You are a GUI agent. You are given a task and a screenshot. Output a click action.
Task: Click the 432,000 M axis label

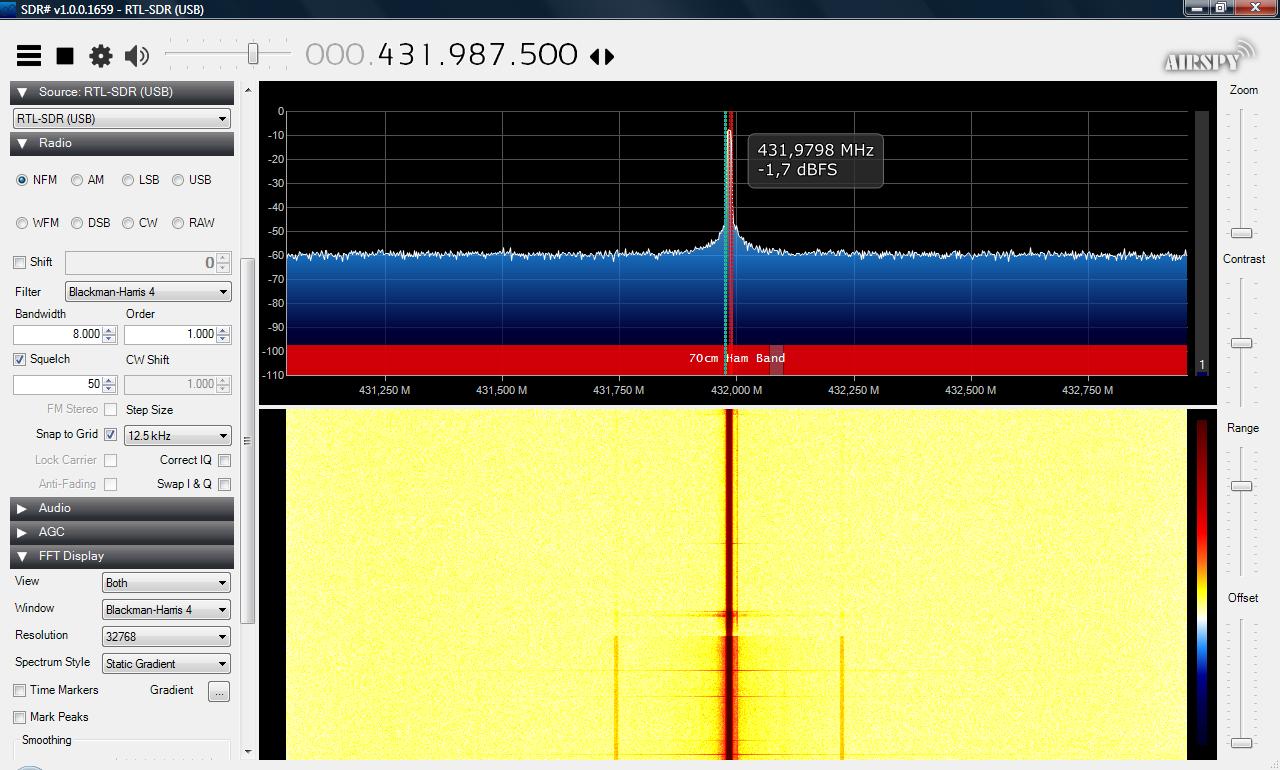737,390
